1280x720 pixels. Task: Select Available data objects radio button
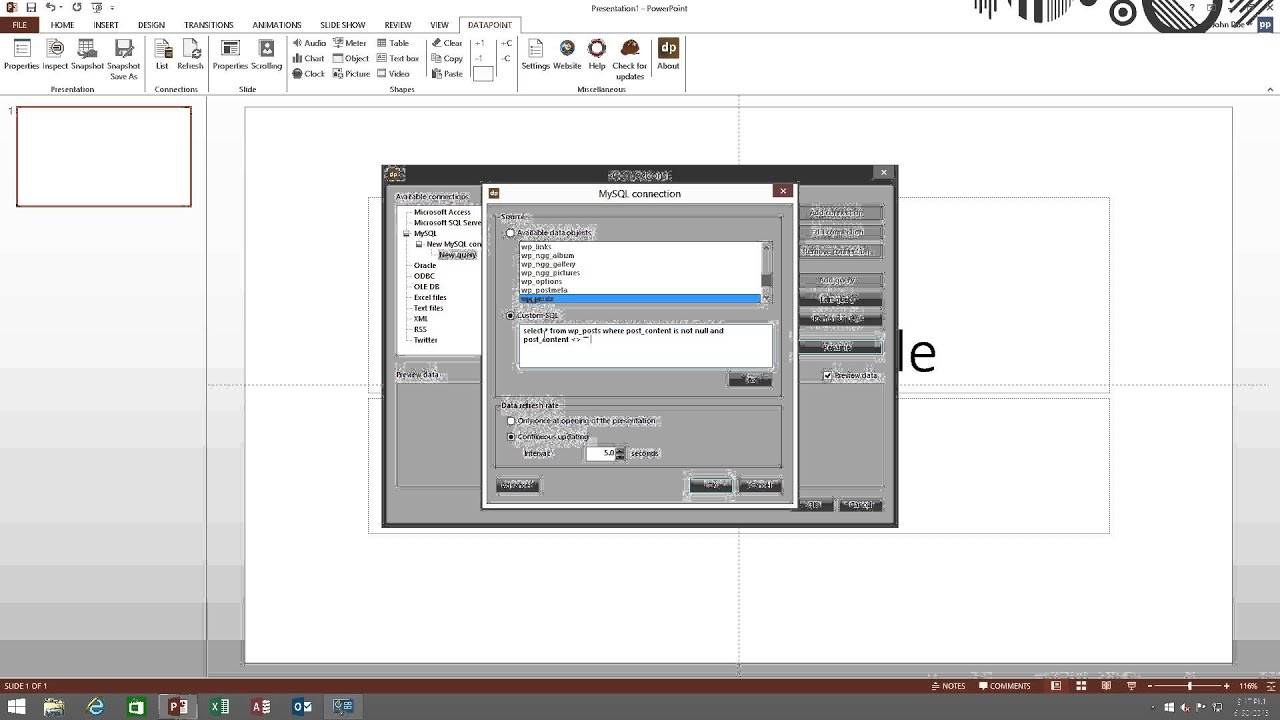coord(511,233)
